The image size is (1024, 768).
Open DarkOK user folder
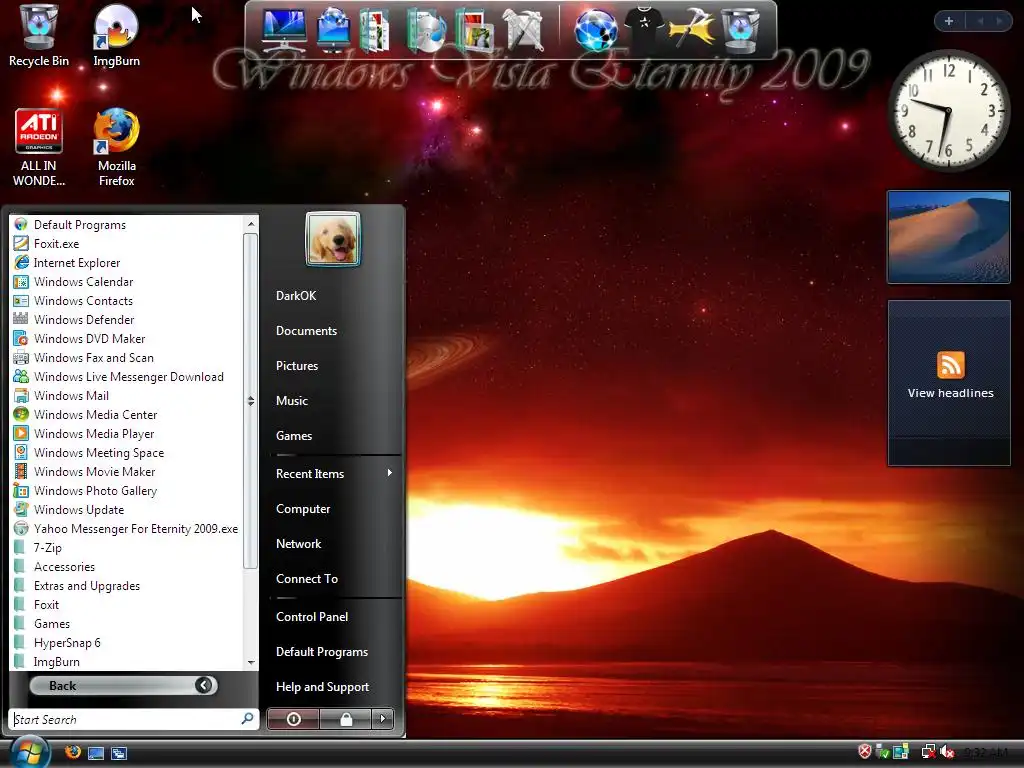pyautogui.click(x=296, y=295)
